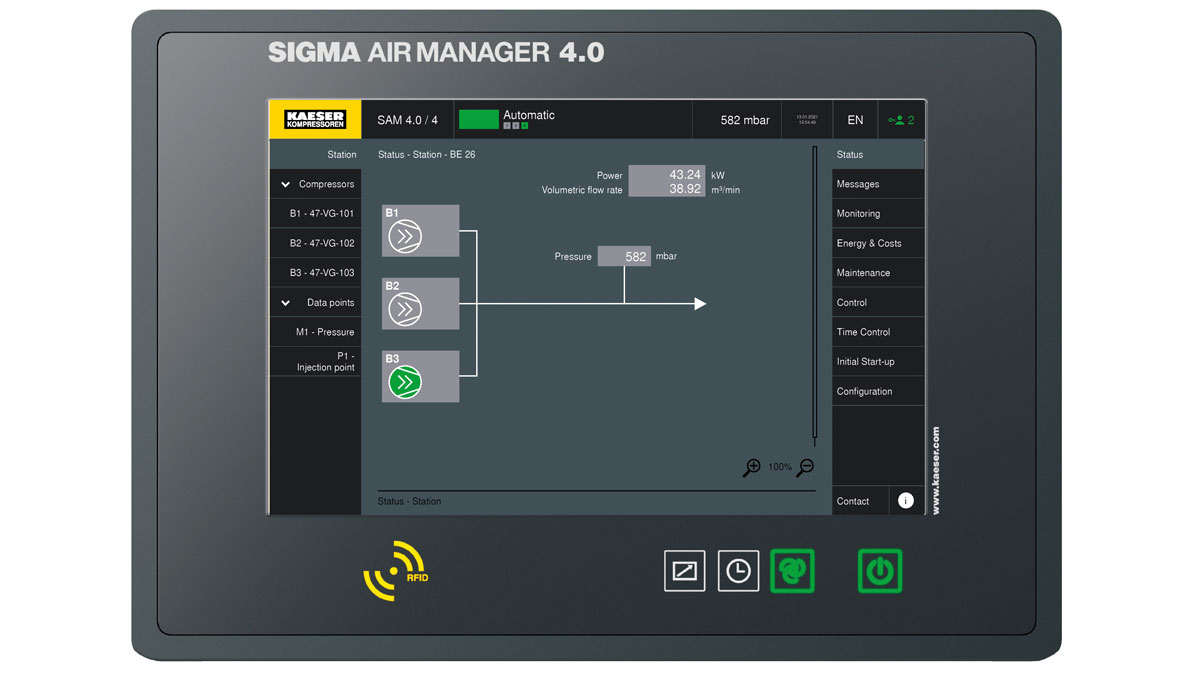The image size is (1200, 675).
Task: Open the Maintenance menu
Action: coord(878,273)
